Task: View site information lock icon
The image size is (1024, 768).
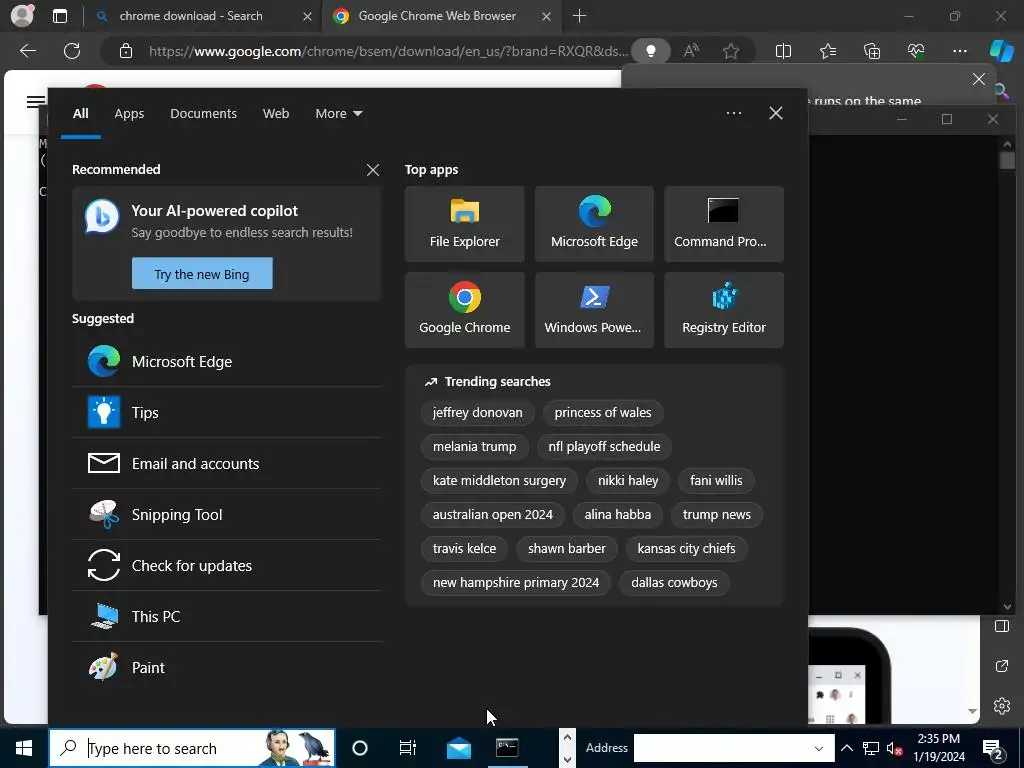Action: (126, 51)
